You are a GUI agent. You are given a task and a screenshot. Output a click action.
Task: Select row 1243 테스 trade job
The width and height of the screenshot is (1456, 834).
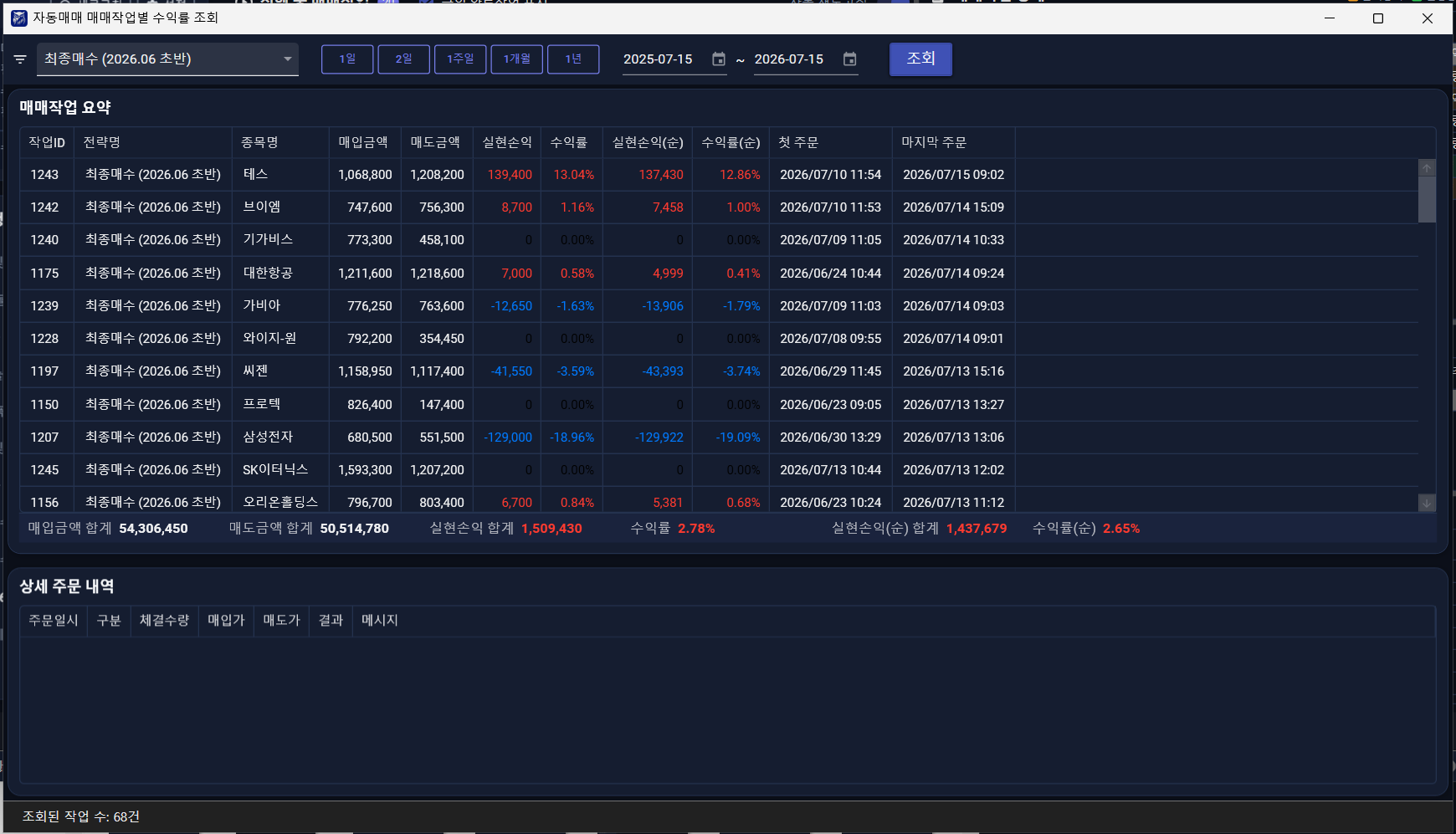(719, 175)
